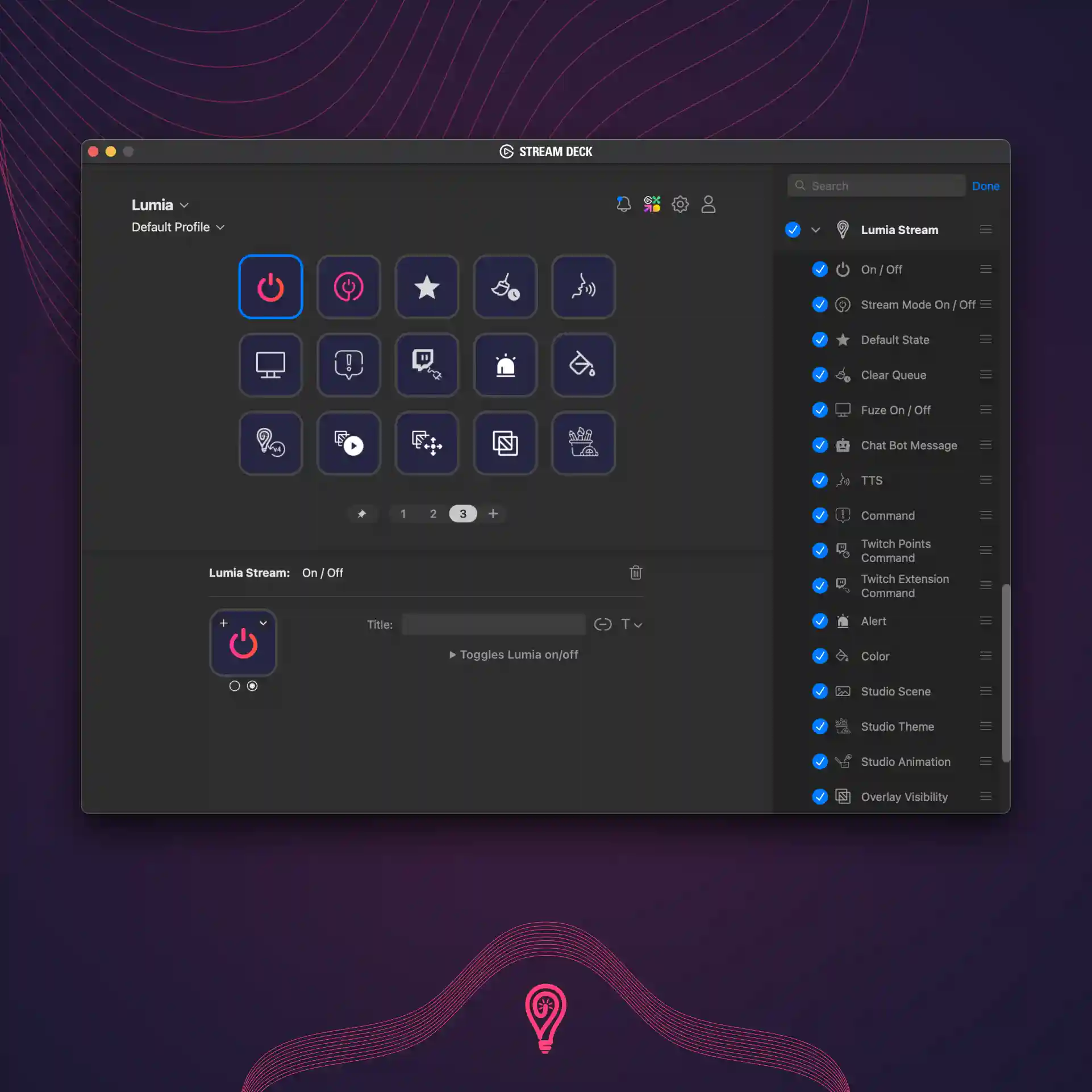Select the first key state radio button
Screen dimensions: 1092x1092
[235, 686]
